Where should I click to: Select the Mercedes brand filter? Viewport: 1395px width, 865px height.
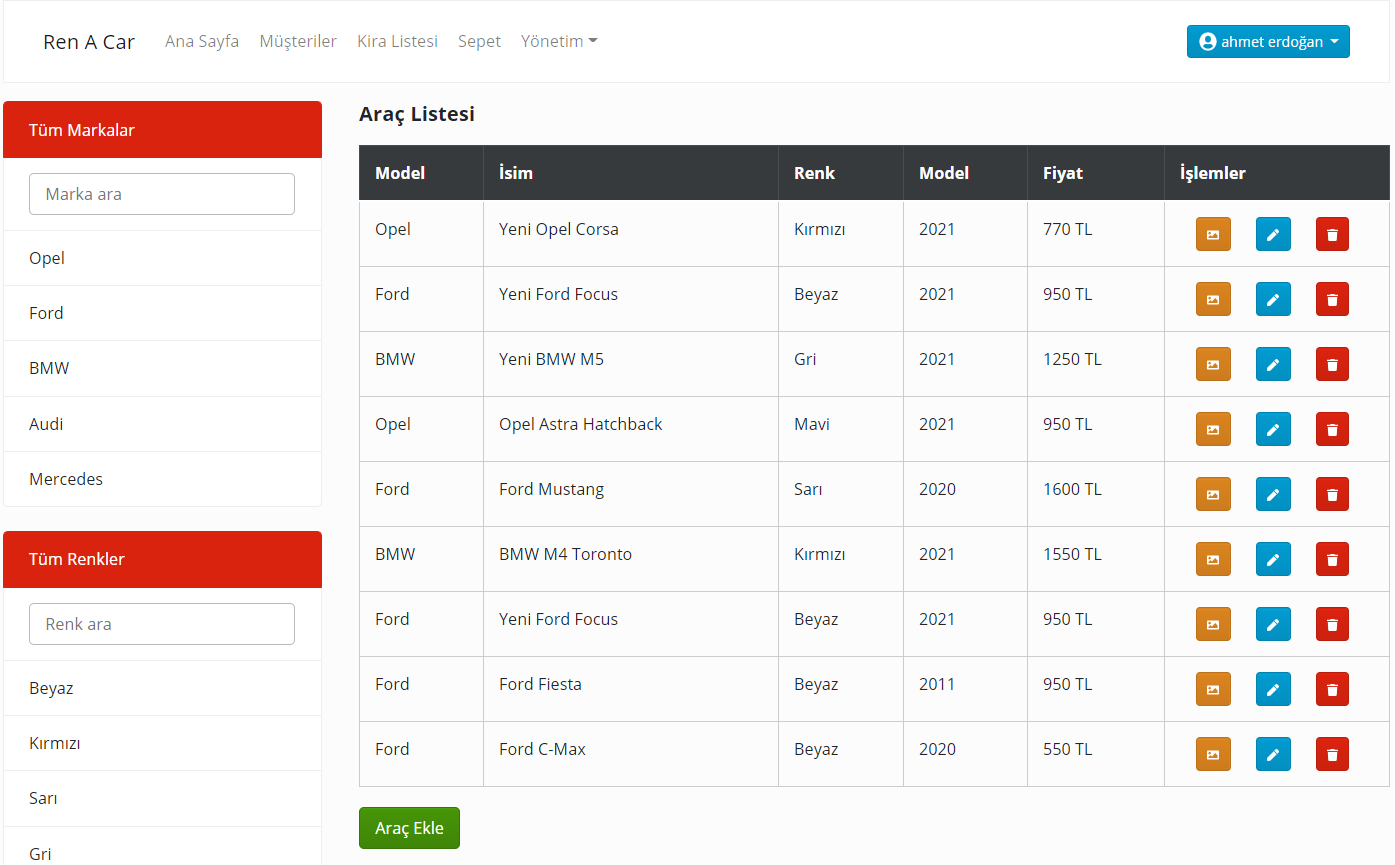[x=65, y=479]
